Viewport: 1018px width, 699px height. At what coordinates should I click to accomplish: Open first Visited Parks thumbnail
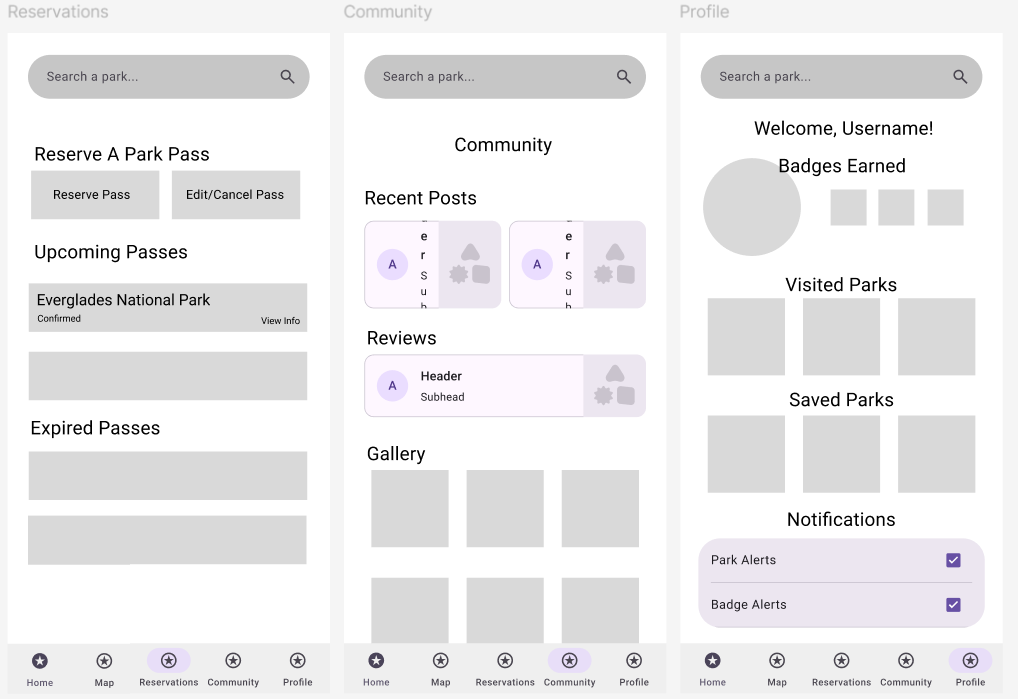pos(746,337)
